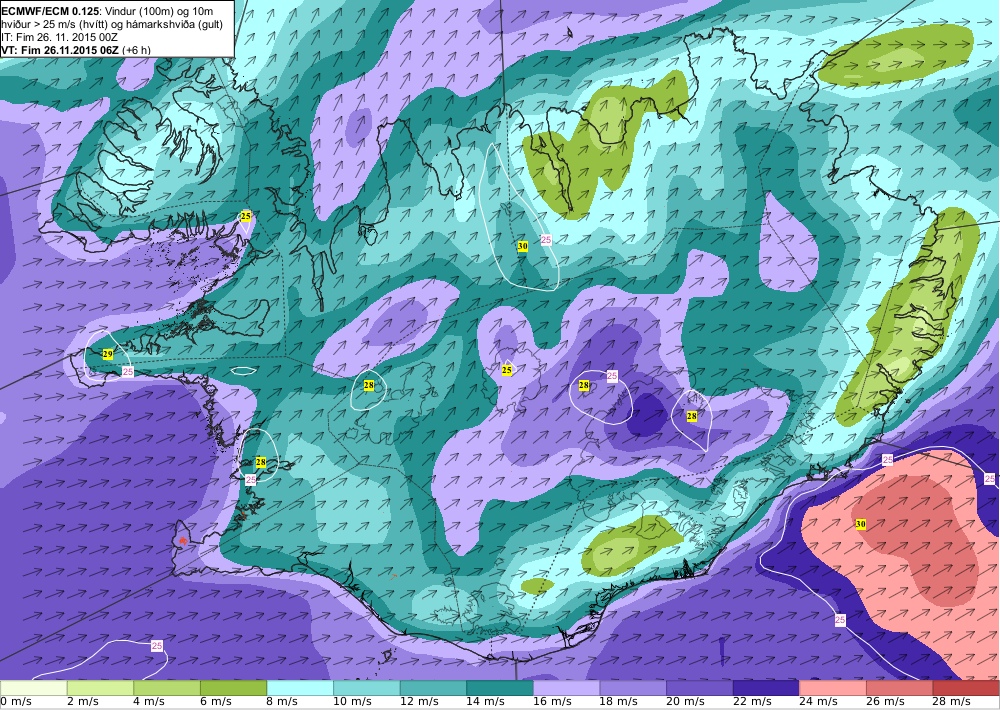Screen dimensions: 1000x710
Task: Select the 10 m/s light turquoise swatch
Action: pyautogui.click(x=367, y=688)
